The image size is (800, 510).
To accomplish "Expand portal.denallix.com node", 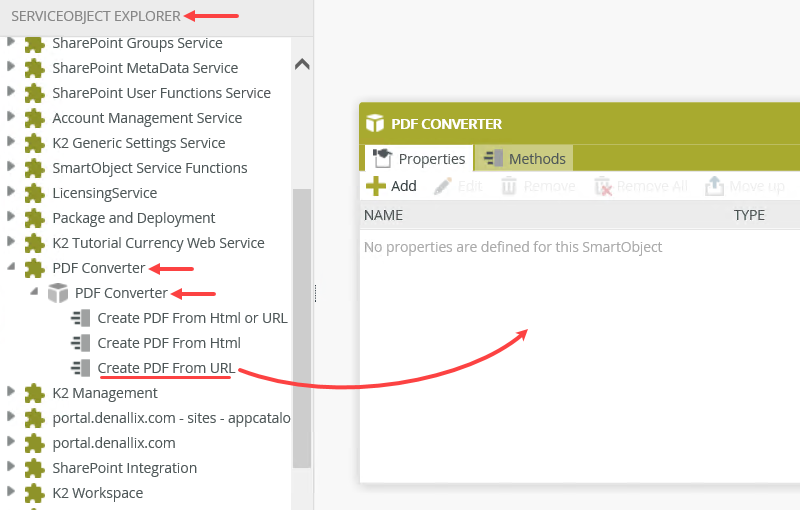I will click(11, 441).
